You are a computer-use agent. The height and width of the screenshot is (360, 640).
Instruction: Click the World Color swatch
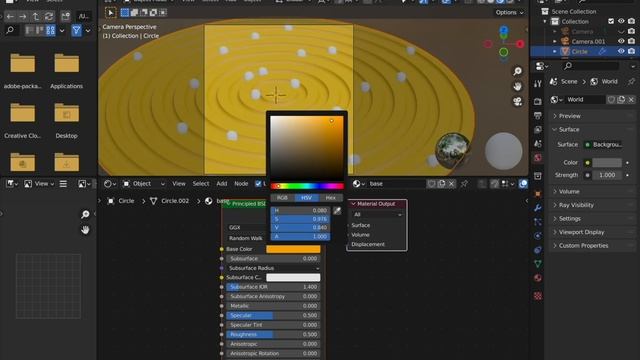607,162
